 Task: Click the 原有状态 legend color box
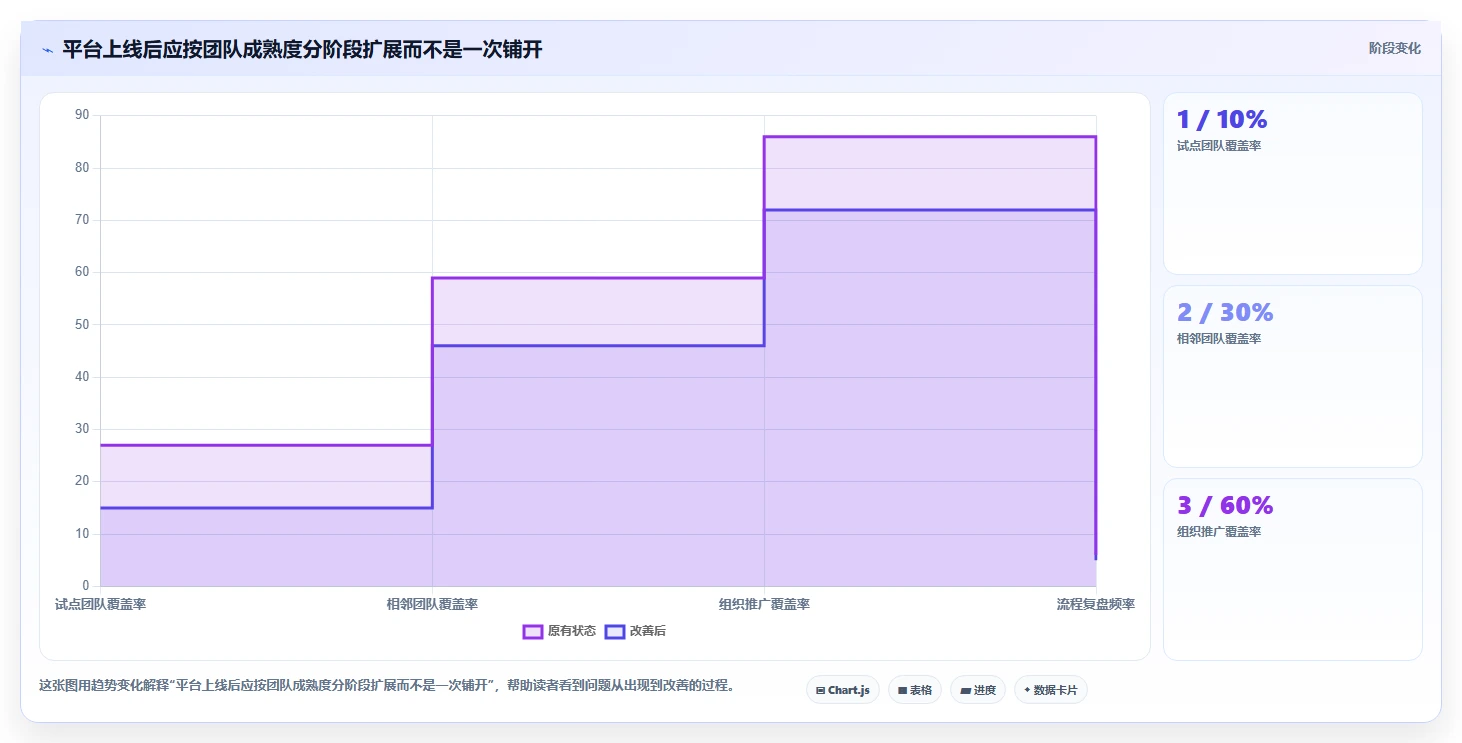click(533, 631)
